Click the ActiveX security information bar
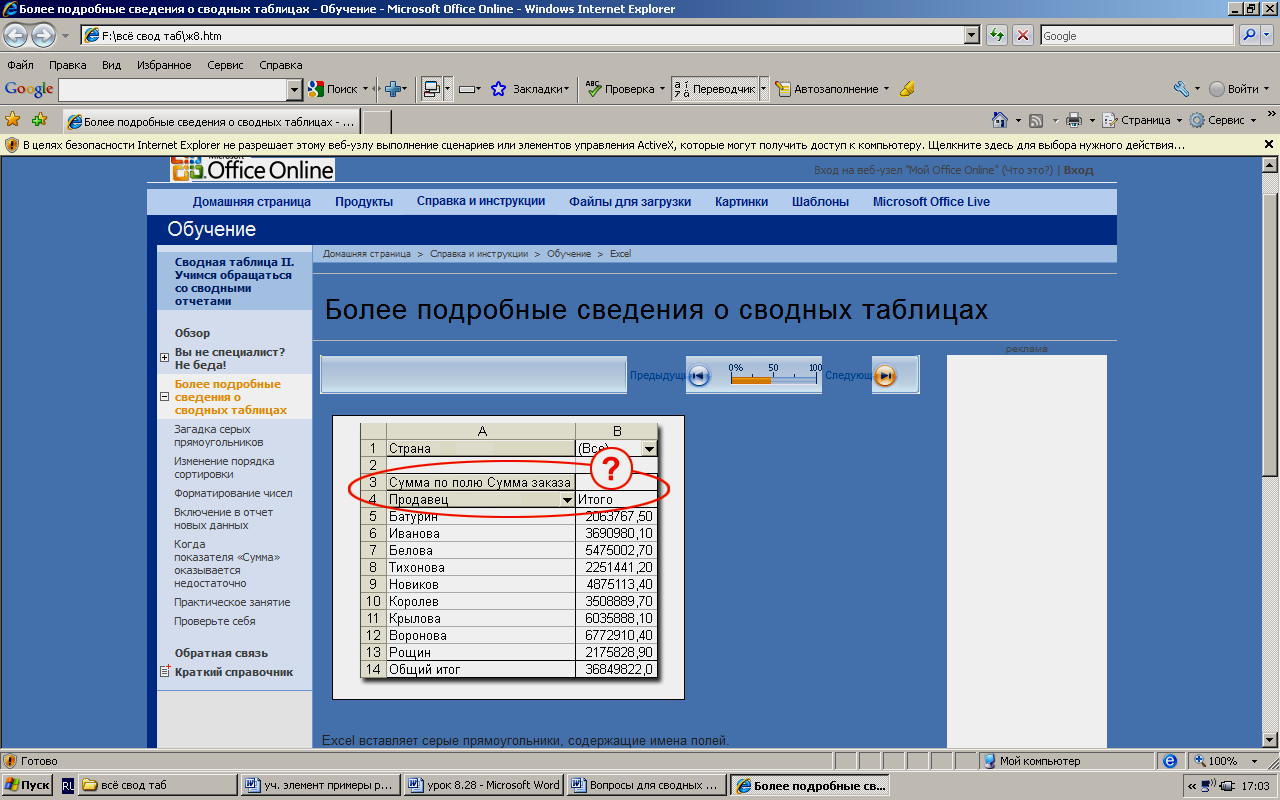Screen dimensions: 1280x800 (600, 145)
